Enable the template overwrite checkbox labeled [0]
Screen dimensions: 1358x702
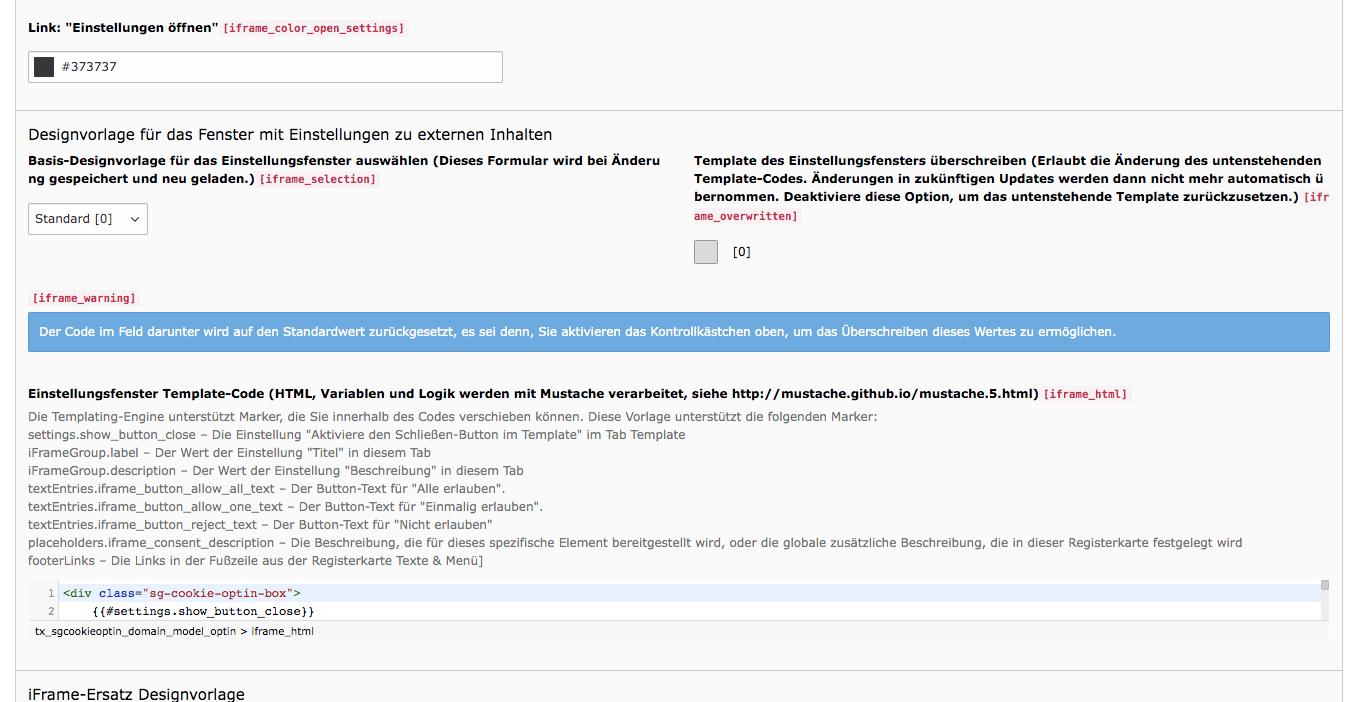click(x=706, y=252)
